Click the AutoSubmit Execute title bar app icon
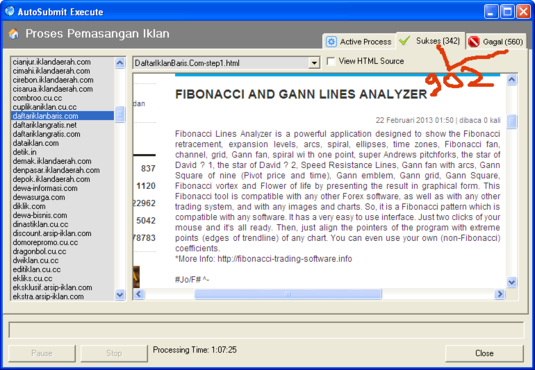This screenshot has height=370, width=535. [10, 11]
